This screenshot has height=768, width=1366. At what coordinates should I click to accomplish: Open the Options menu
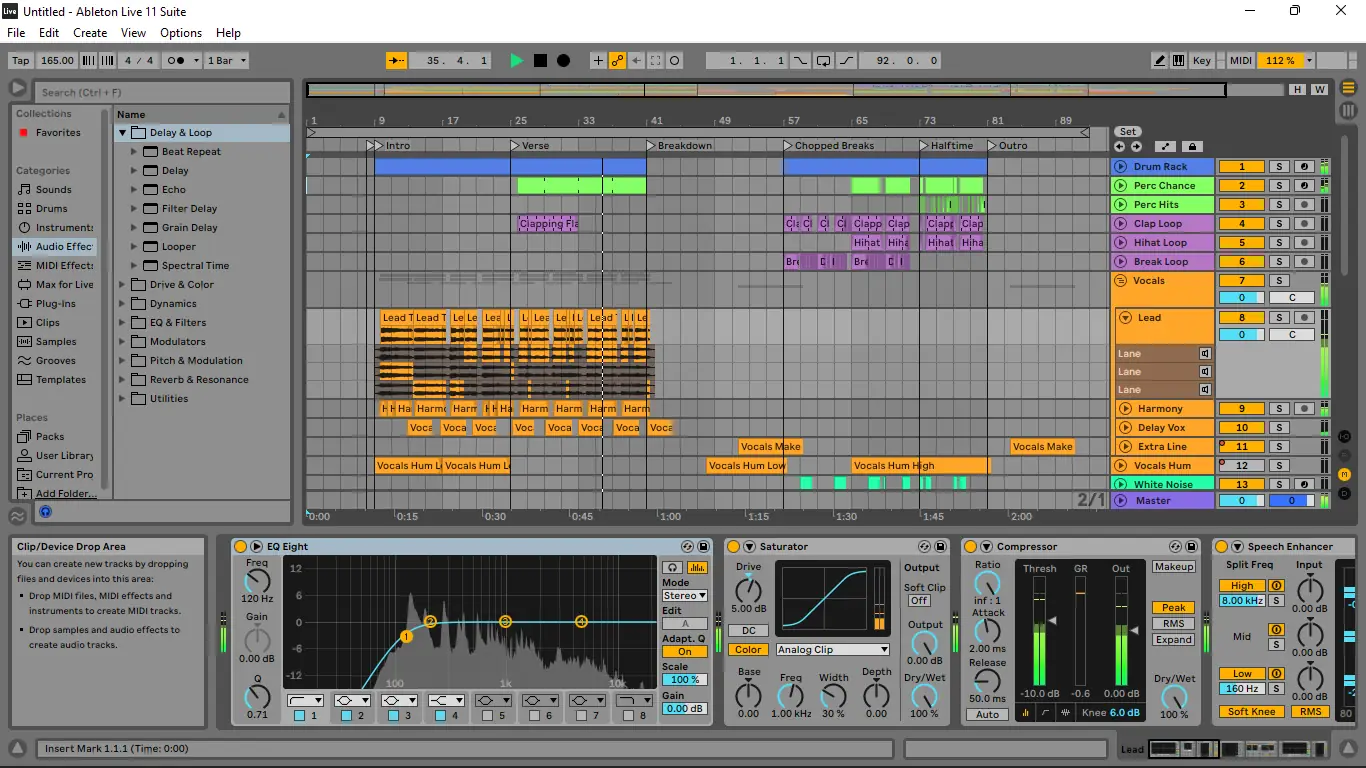(181, 33)
